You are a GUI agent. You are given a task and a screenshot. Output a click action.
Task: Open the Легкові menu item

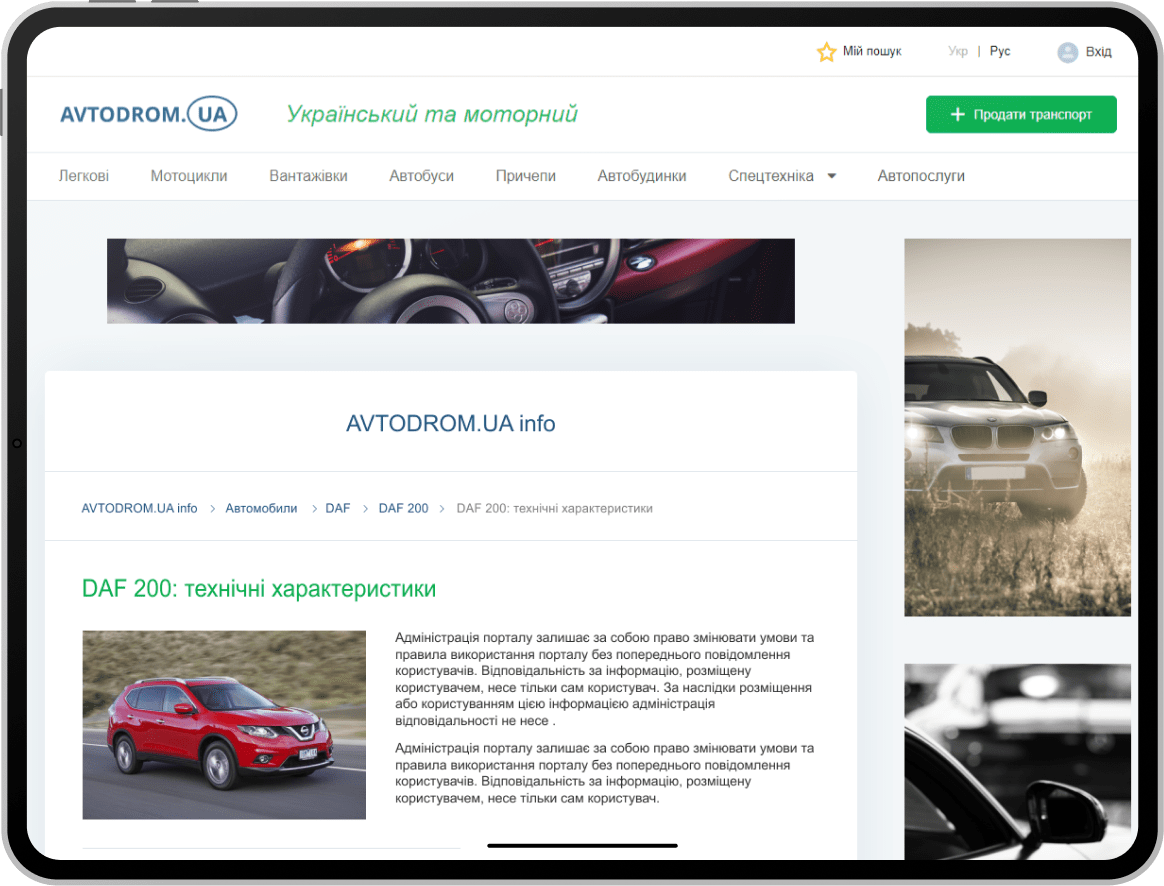[84, 176]
